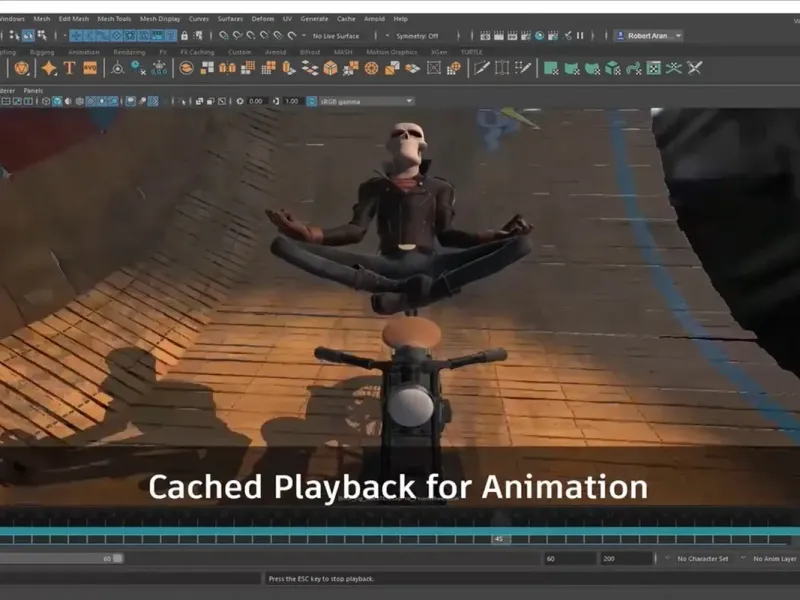Image resolution: width=800 pixels, height=600 pixels.
Task: Open the No Character Set dropdown
Action: click(703, 559)
